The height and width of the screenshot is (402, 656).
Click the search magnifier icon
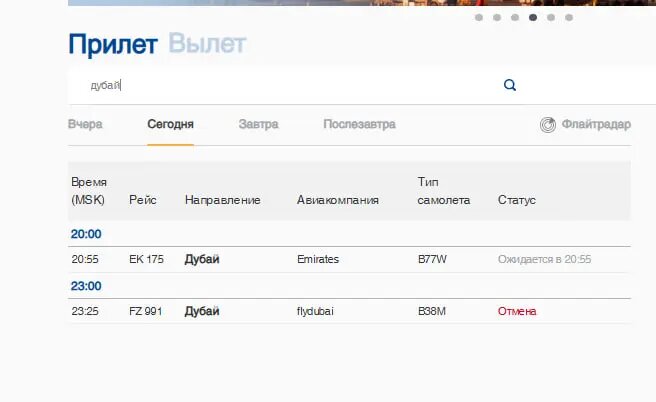510,85
